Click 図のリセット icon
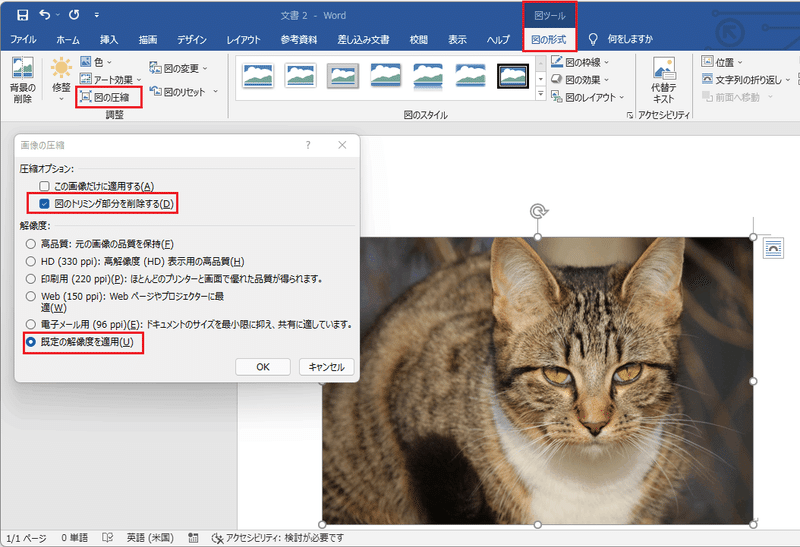 pos(155,91)
